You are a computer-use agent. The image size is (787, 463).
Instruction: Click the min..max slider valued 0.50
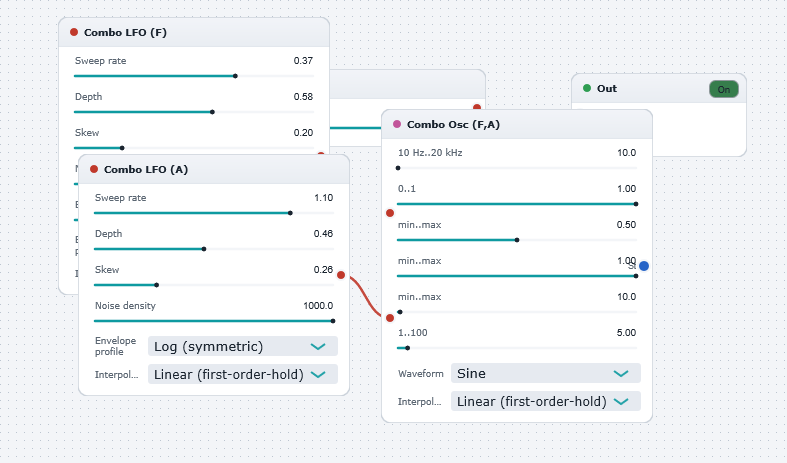click(517, 240)
